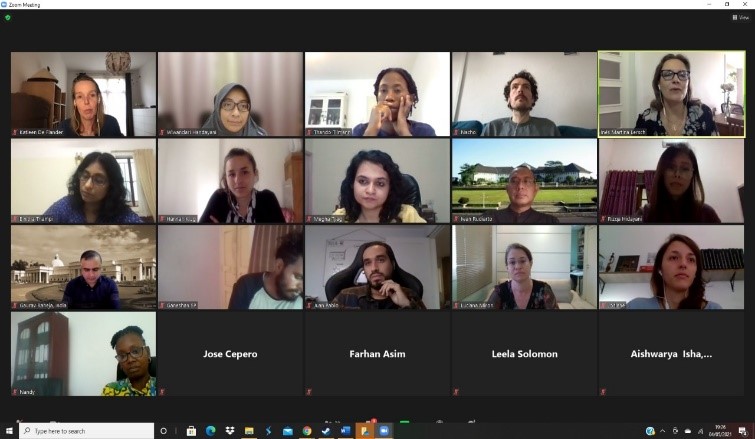
Task: Launch Dropbox from the taskbar
Action: click(x=230, y=431)
